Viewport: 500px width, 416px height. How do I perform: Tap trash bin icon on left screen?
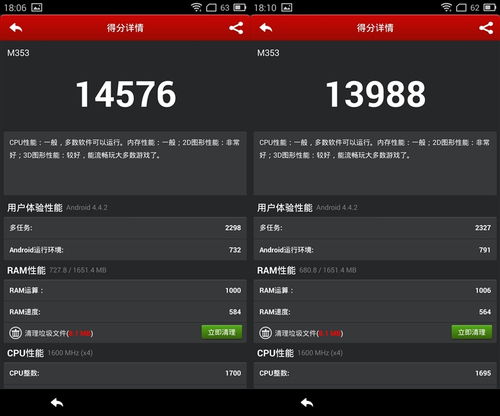tap(15, 333)
